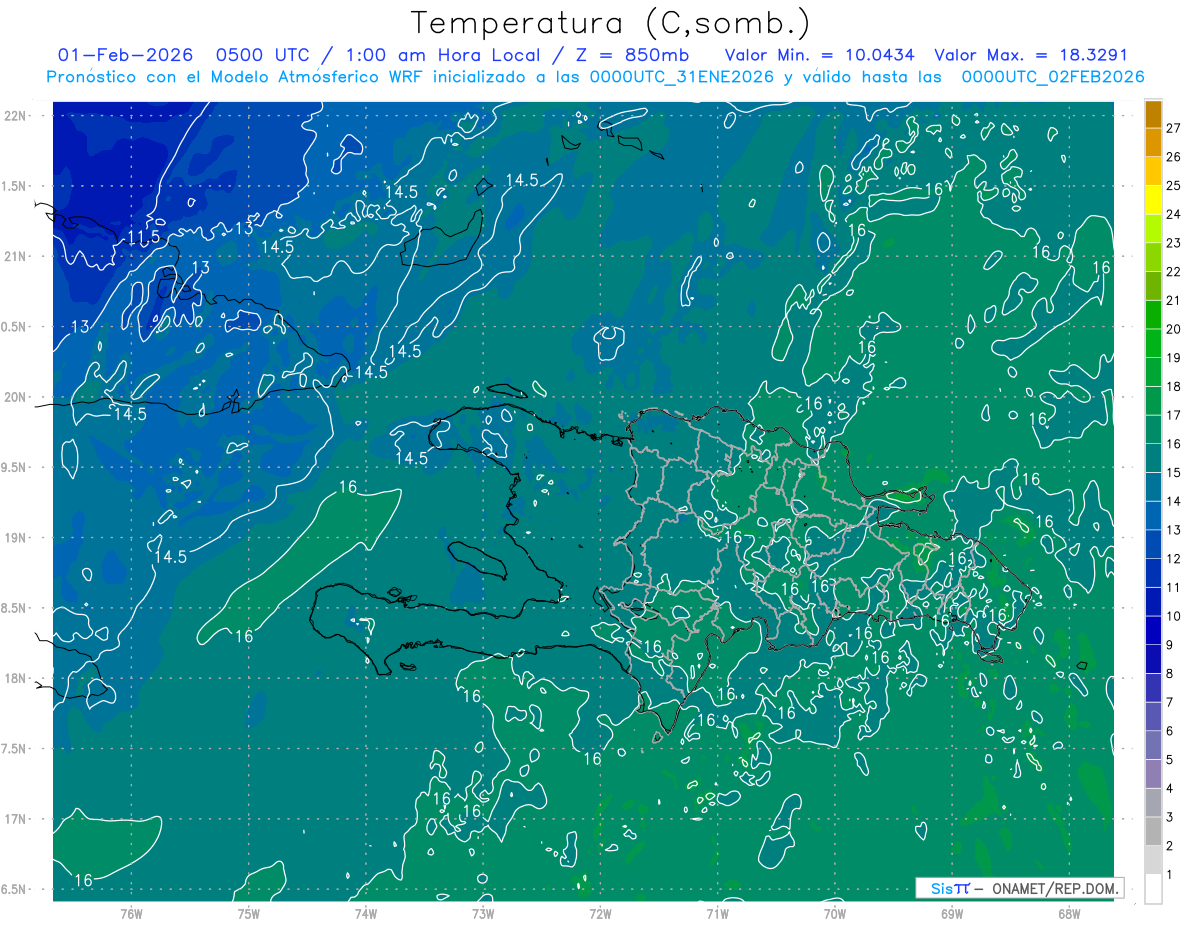Click the 'Valor Max. = 18.3291' readout
1200x927 pixels.
pos(1030,55)
